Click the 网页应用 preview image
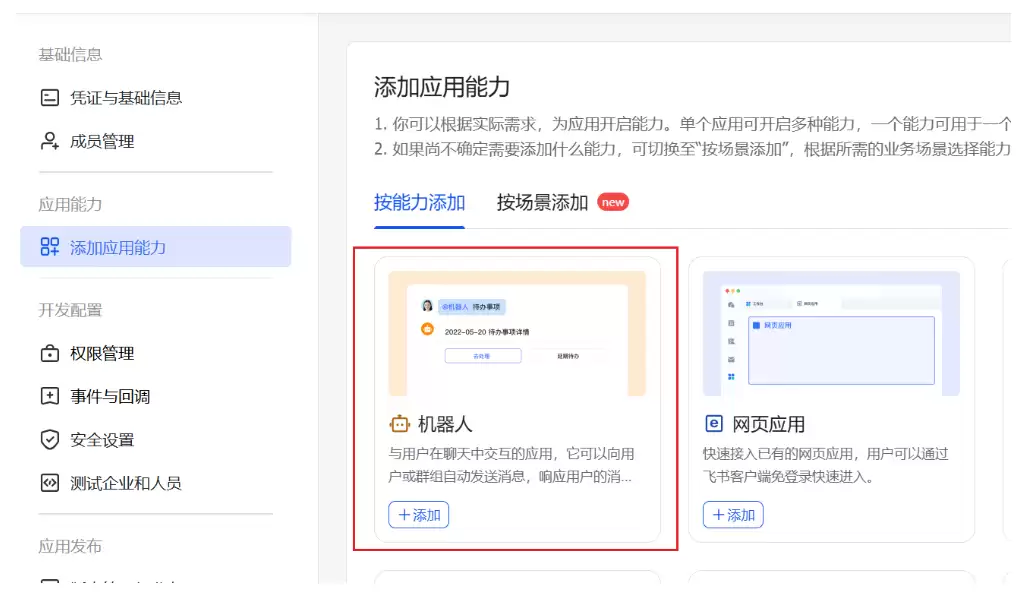1027x605 pixels. pos(832,330)
